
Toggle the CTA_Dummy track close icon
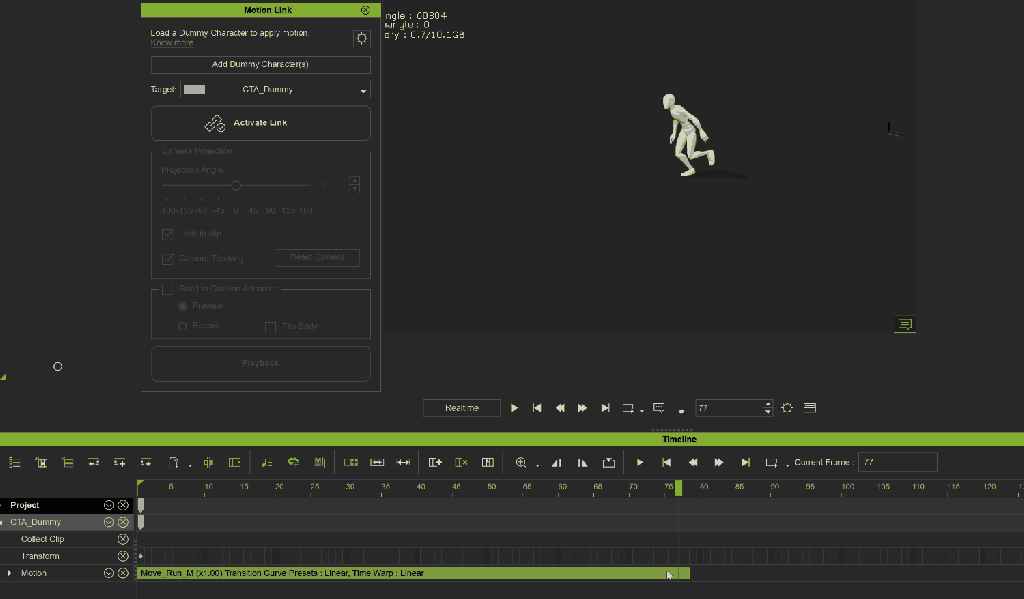tap(123, 522)
